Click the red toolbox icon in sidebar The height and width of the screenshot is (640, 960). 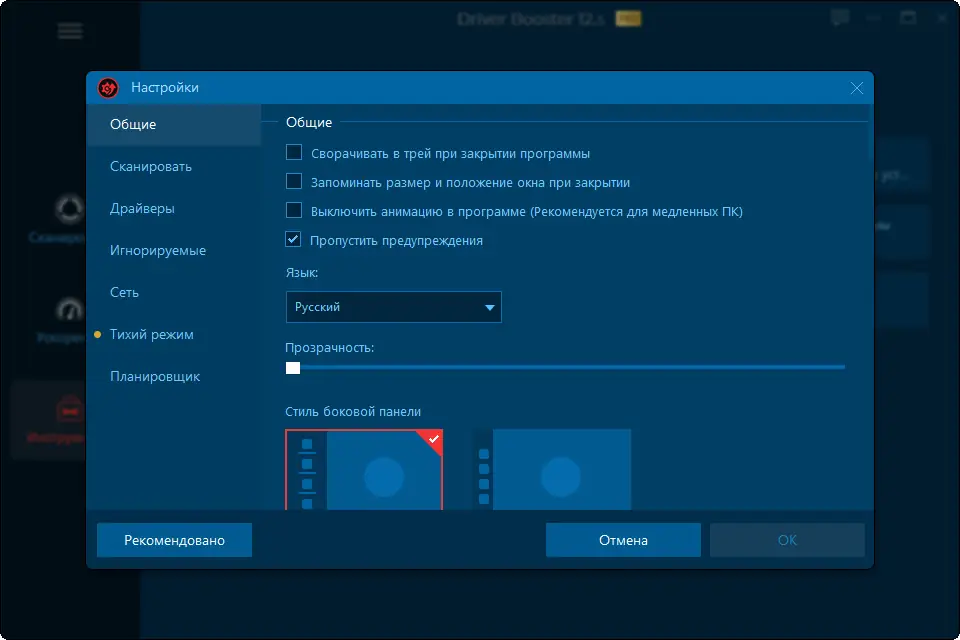tap(69, 409)
